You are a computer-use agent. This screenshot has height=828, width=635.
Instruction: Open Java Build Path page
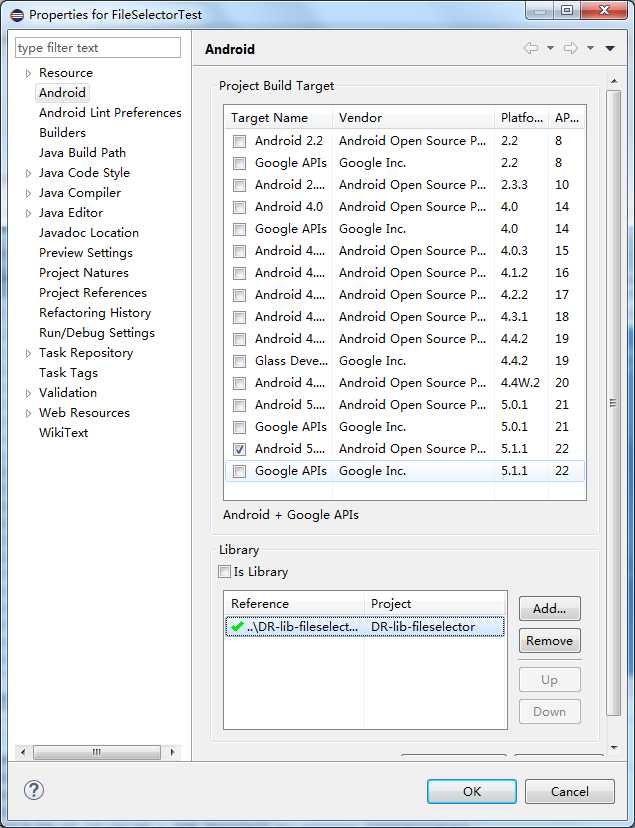(x=82, y=153)
